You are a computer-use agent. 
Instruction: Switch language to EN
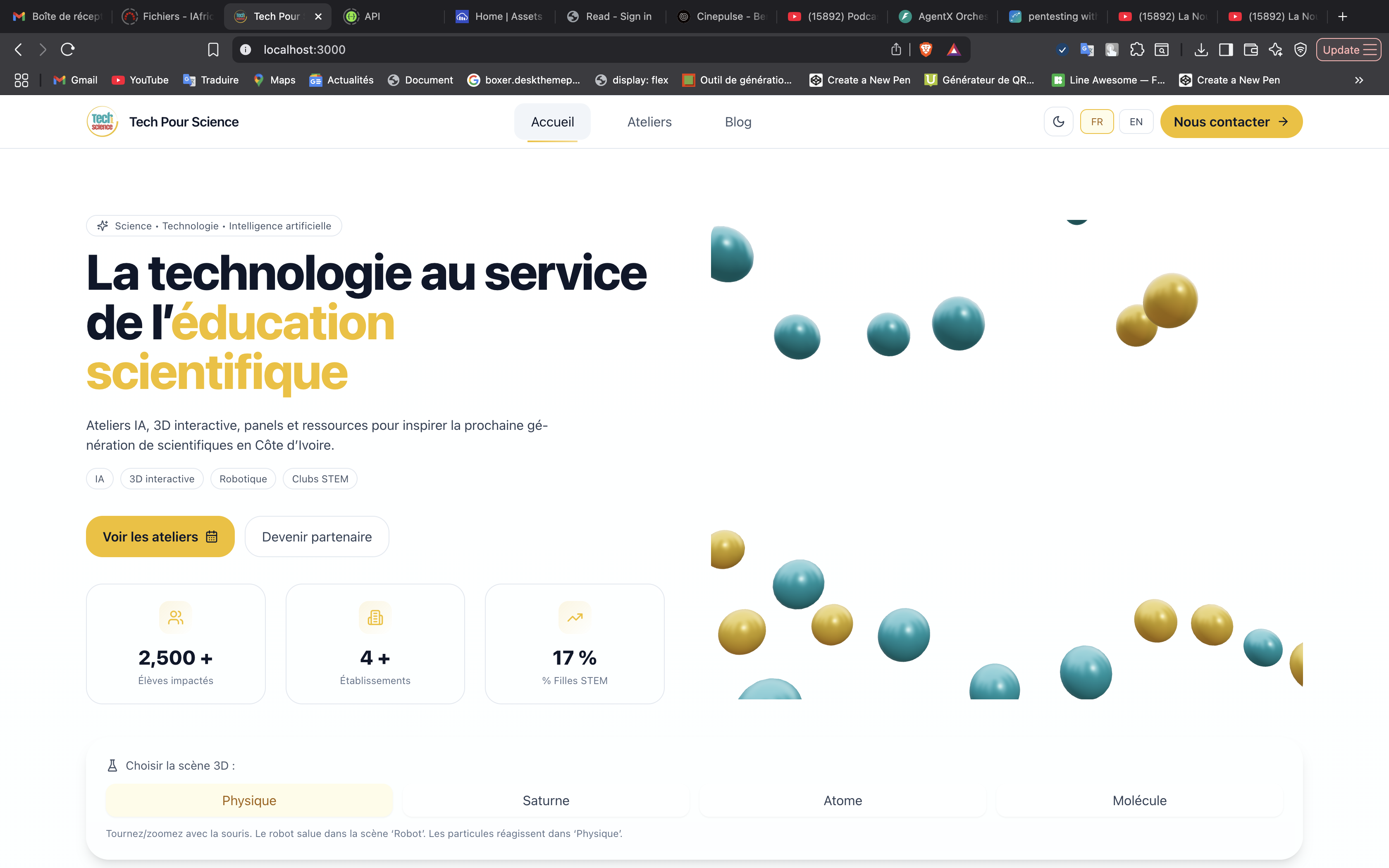1136,122
